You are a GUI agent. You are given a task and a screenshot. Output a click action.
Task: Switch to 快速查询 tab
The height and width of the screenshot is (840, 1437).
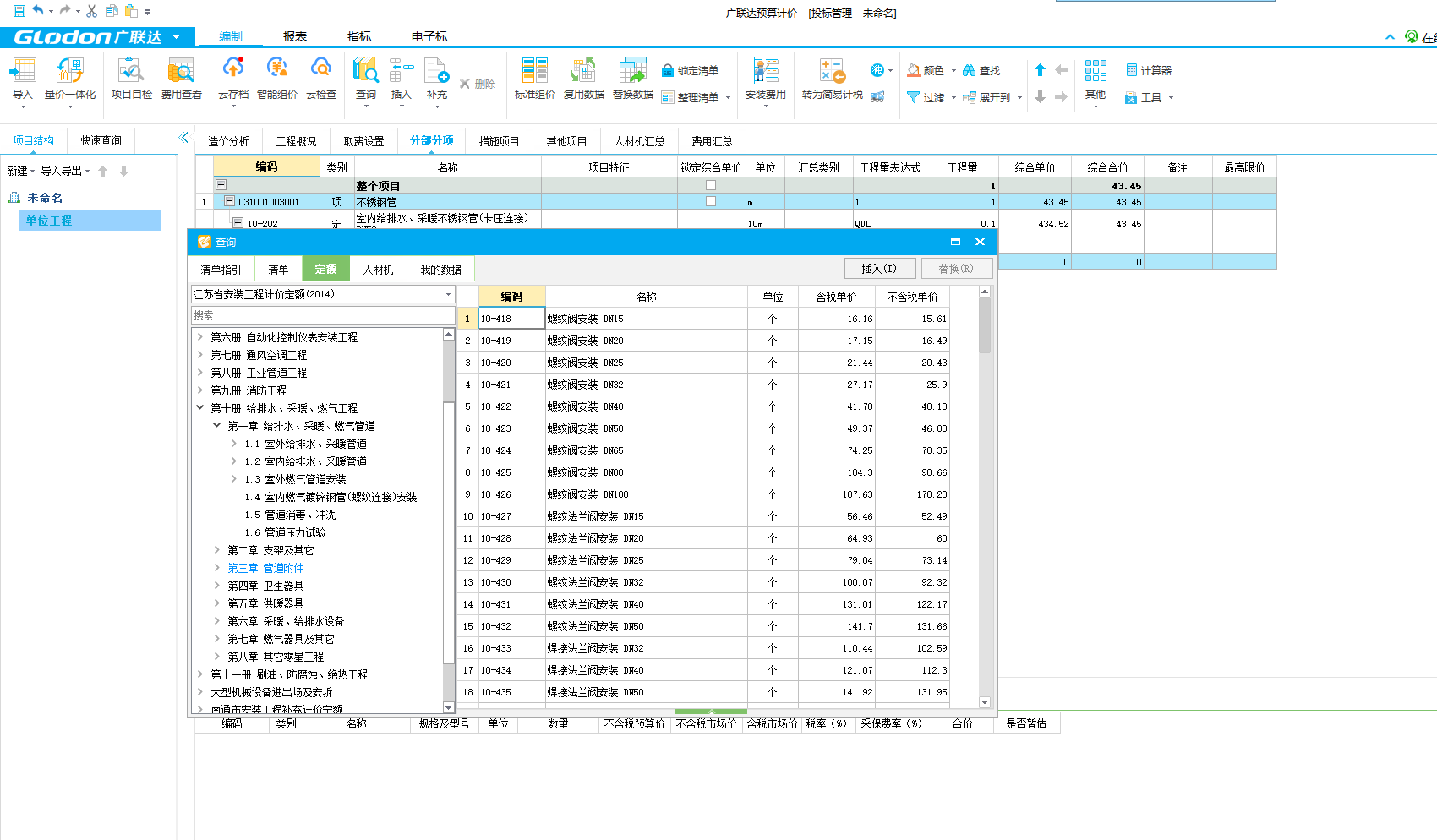tap(101, 140)
